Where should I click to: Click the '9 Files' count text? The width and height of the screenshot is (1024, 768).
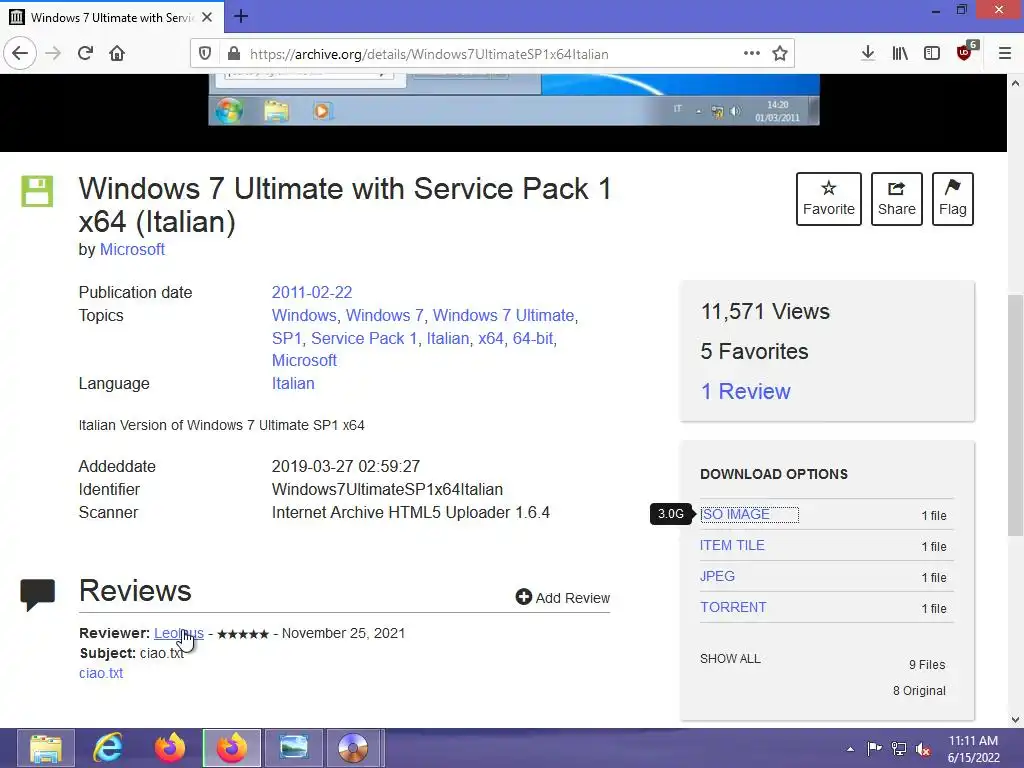pyautogui.click(x=927, y=665)
